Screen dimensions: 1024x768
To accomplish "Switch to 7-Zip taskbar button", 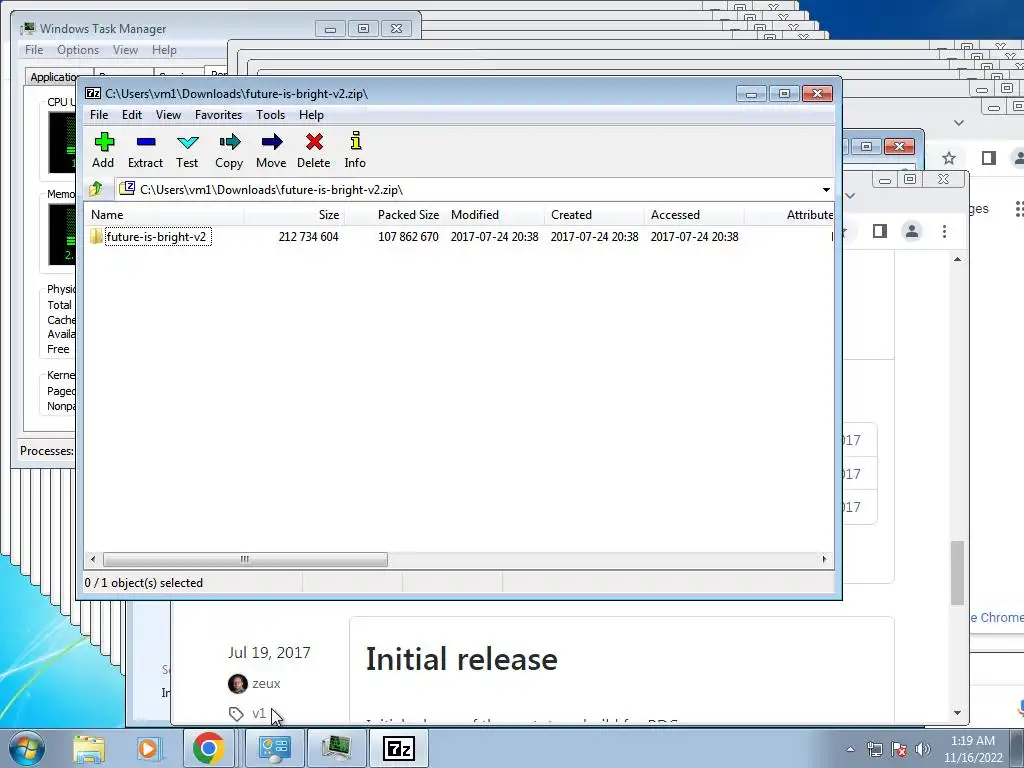I will click(398, 748).
